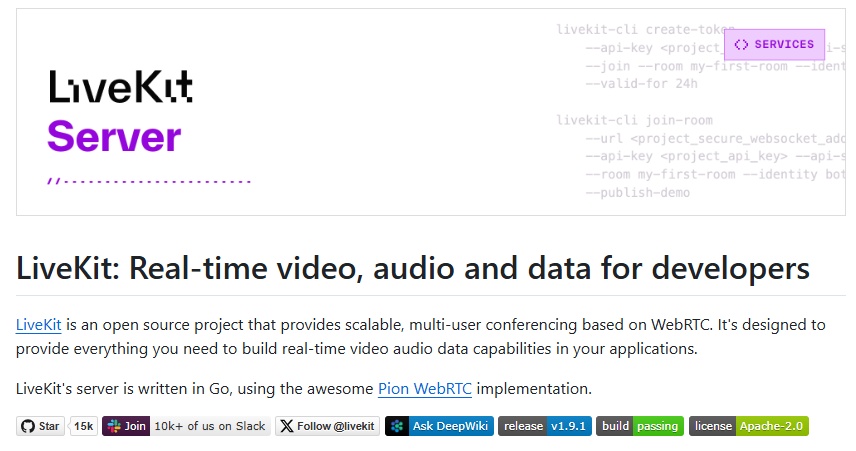Click the GitHub Star button

tap(40, 426)
